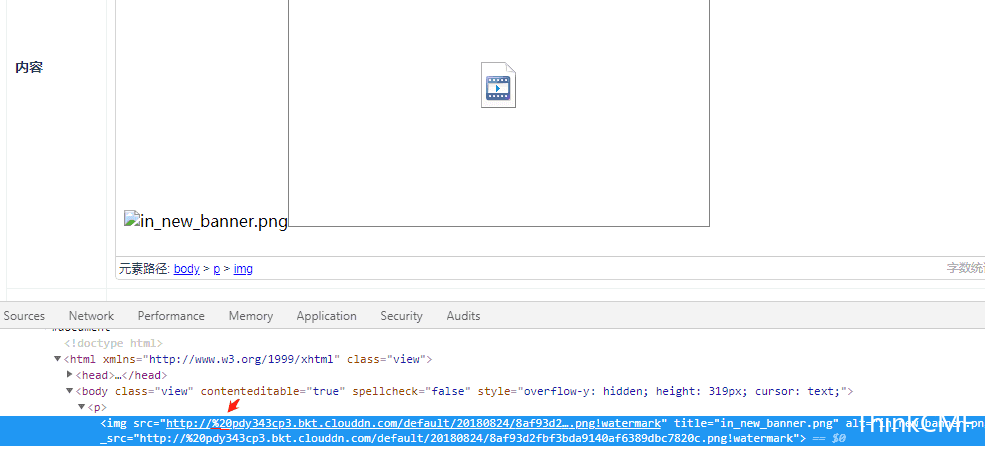Expand the head element node

70,375
